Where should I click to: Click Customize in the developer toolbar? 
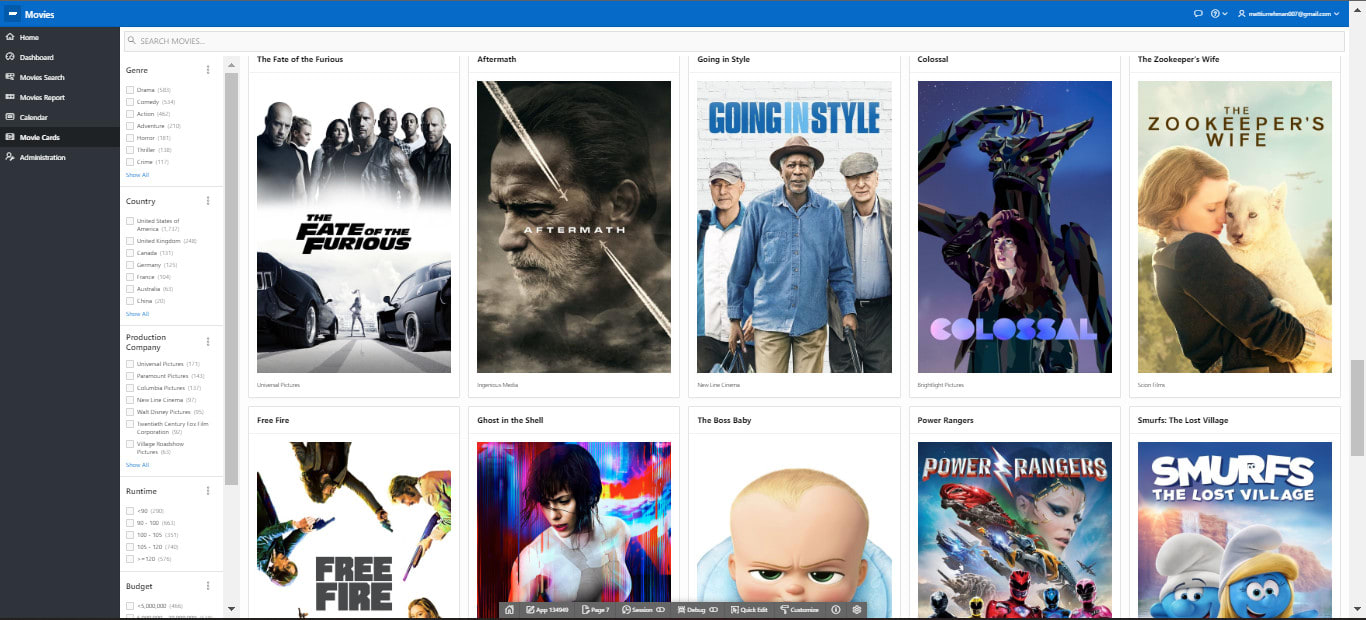pos(799,610)
